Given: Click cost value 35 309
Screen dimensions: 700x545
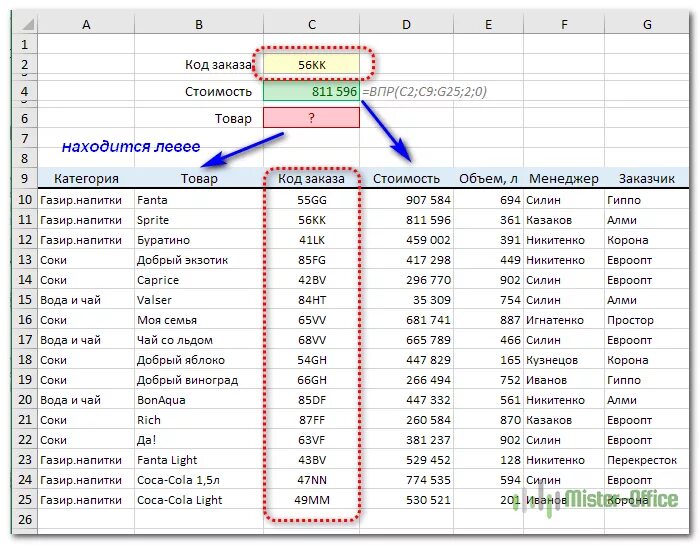Looking at the screenshot, I should [406, 300].
